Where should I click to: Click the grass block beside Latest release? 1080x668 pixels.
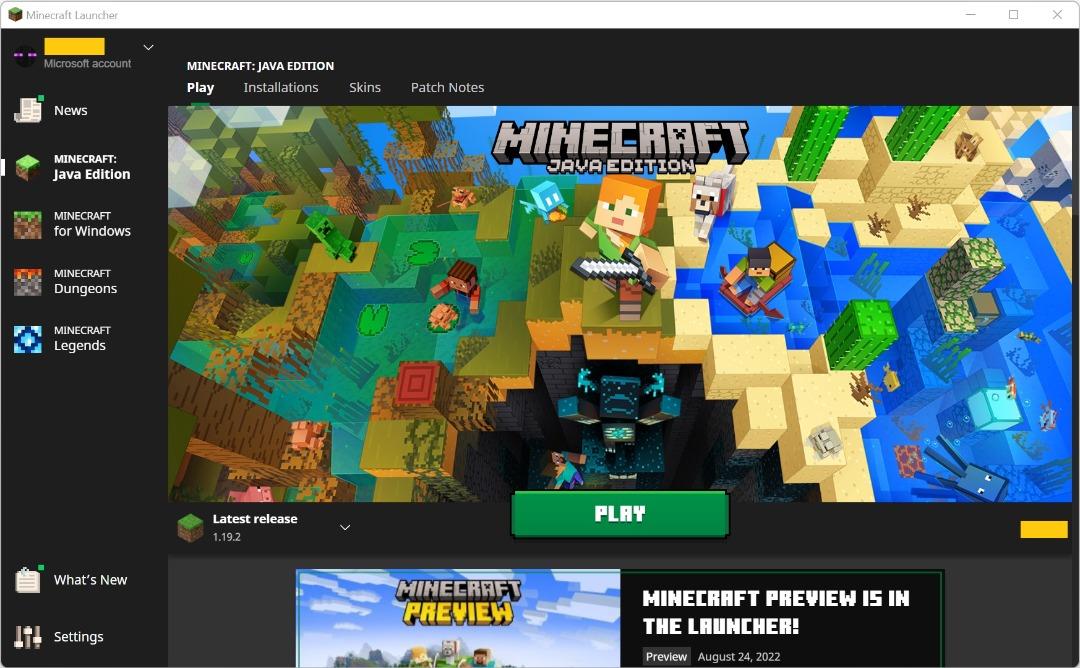tap(190, 528)
